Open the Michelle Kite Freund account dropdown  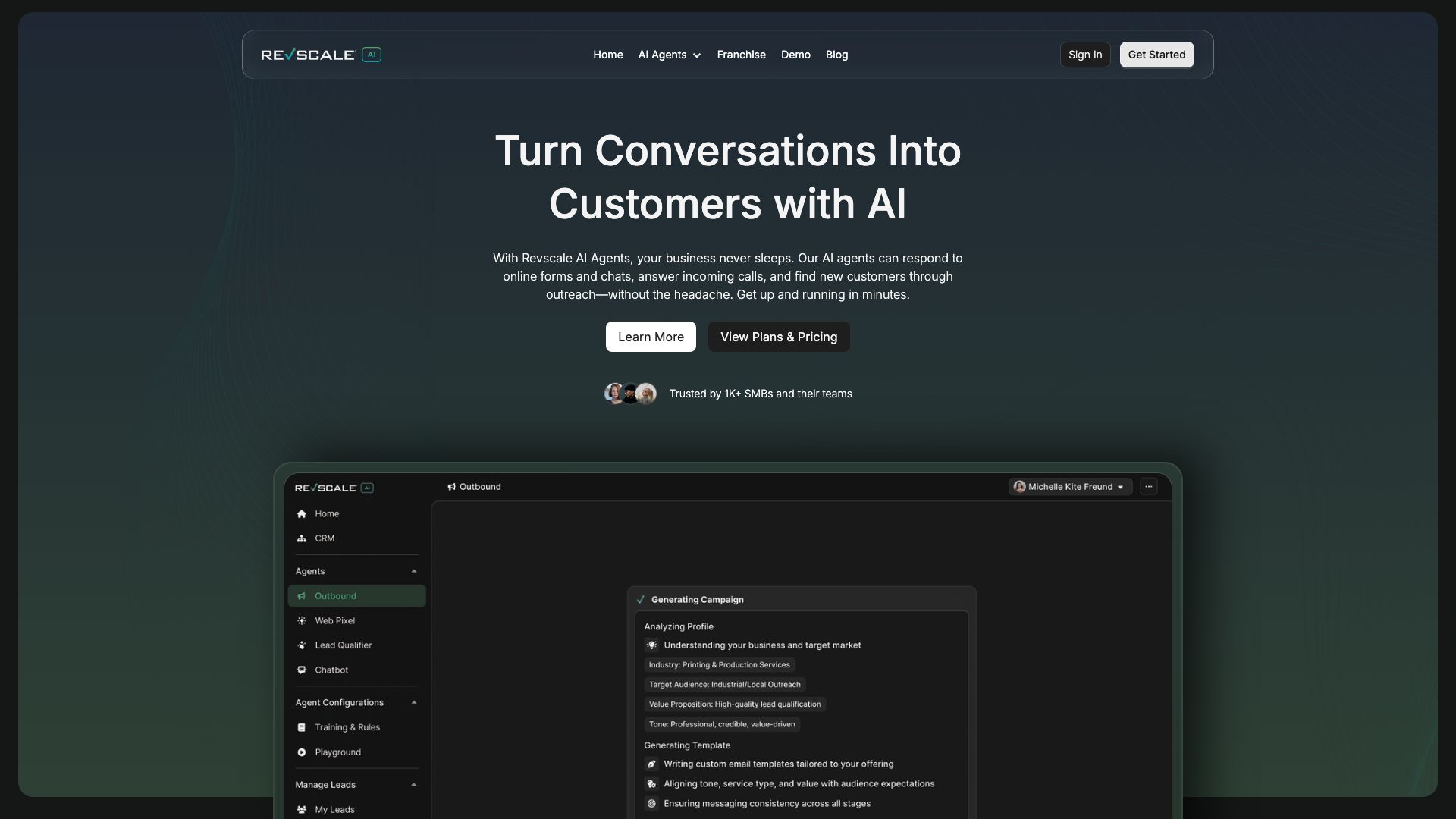(1069, 486)
